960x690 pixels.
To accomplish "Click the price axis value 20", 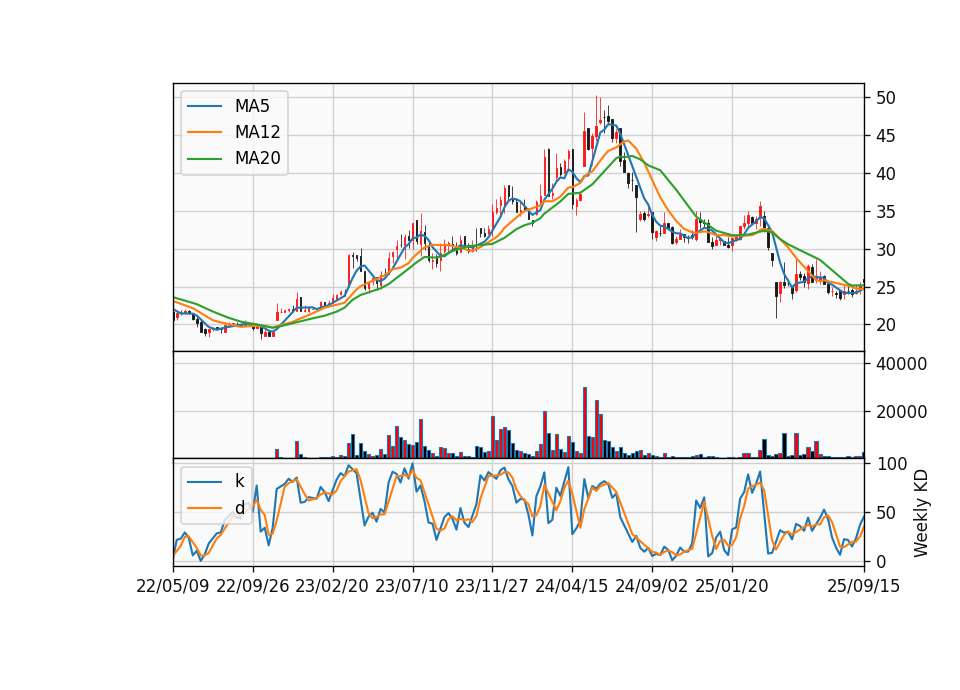I will (885, 325).
